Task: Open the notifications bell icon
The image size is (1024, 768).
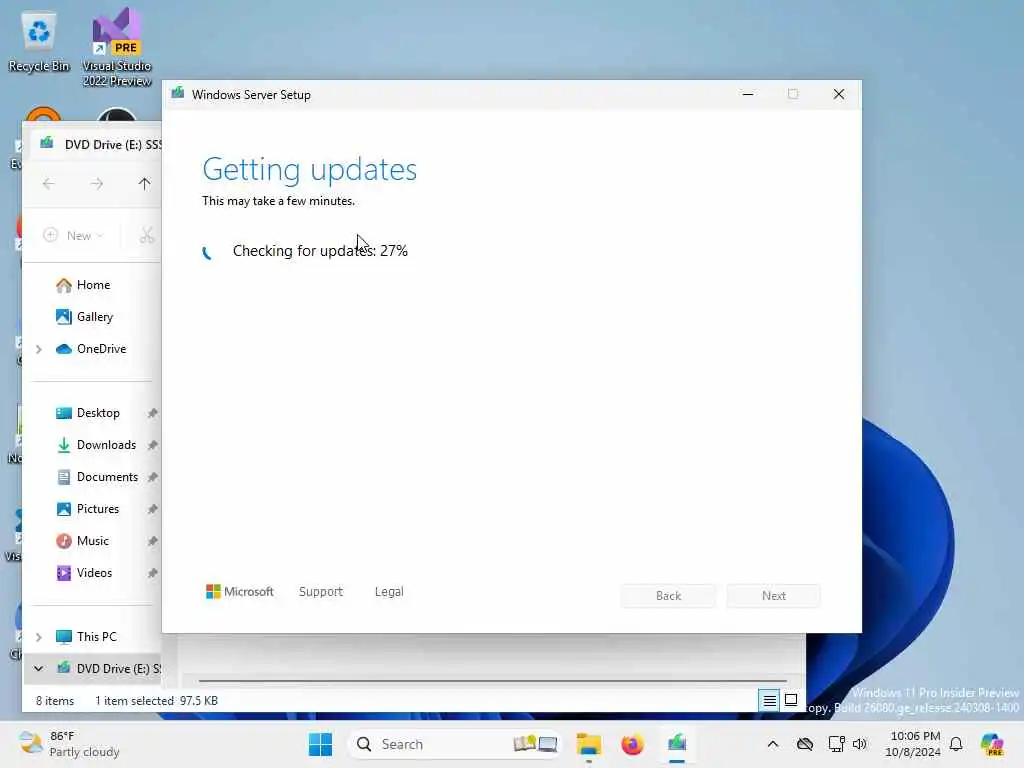Action: click(x=956, y=744)
